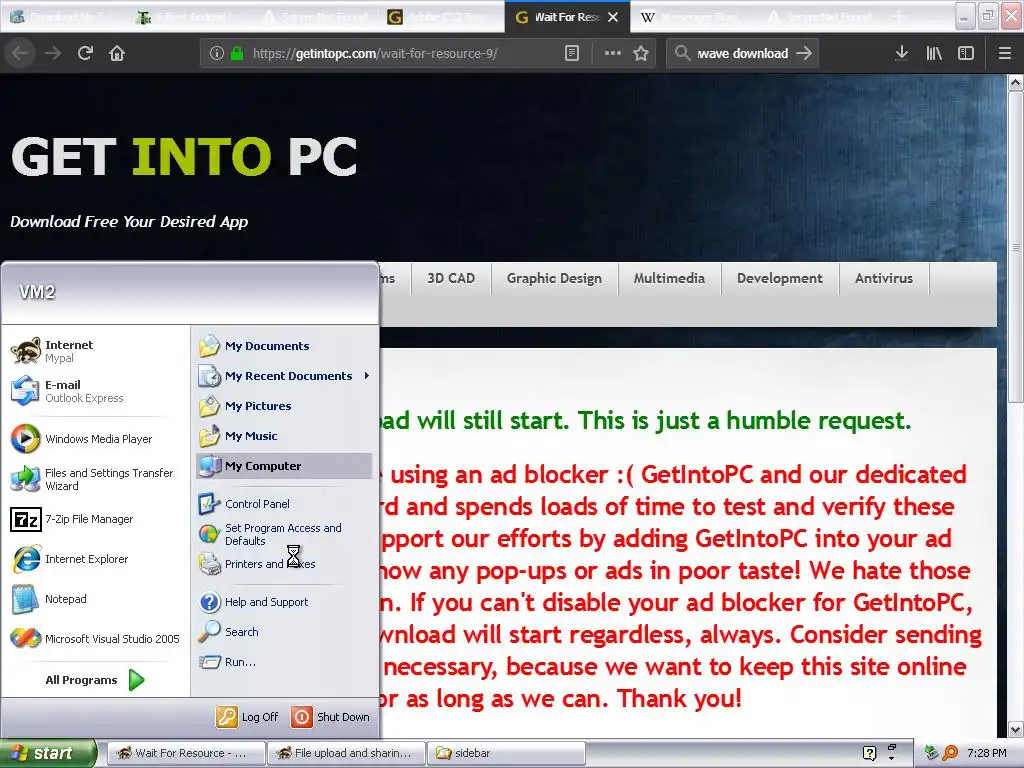Open the Development category
Screen dimensions: 1024x768
pos(779,278)
